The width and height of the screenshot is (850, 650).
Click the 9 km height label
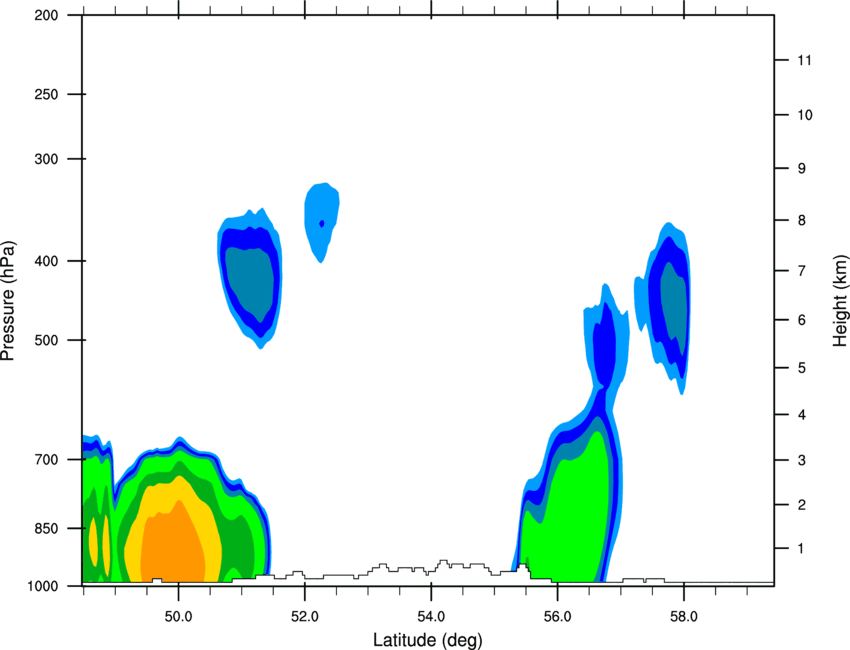point(802,169)
